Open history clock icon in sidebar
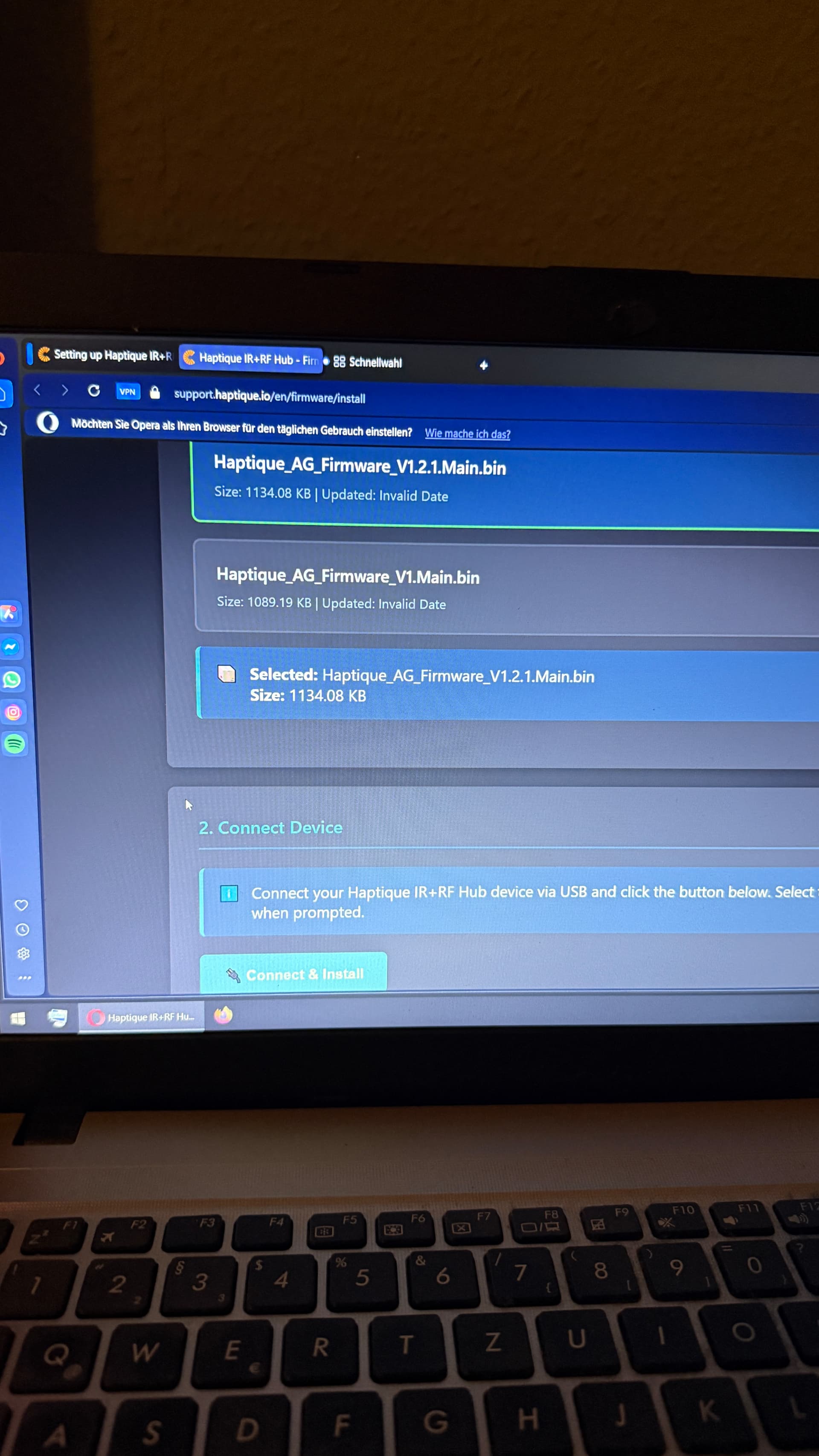This screenshot has height=1456, width=819. [23, 930]
